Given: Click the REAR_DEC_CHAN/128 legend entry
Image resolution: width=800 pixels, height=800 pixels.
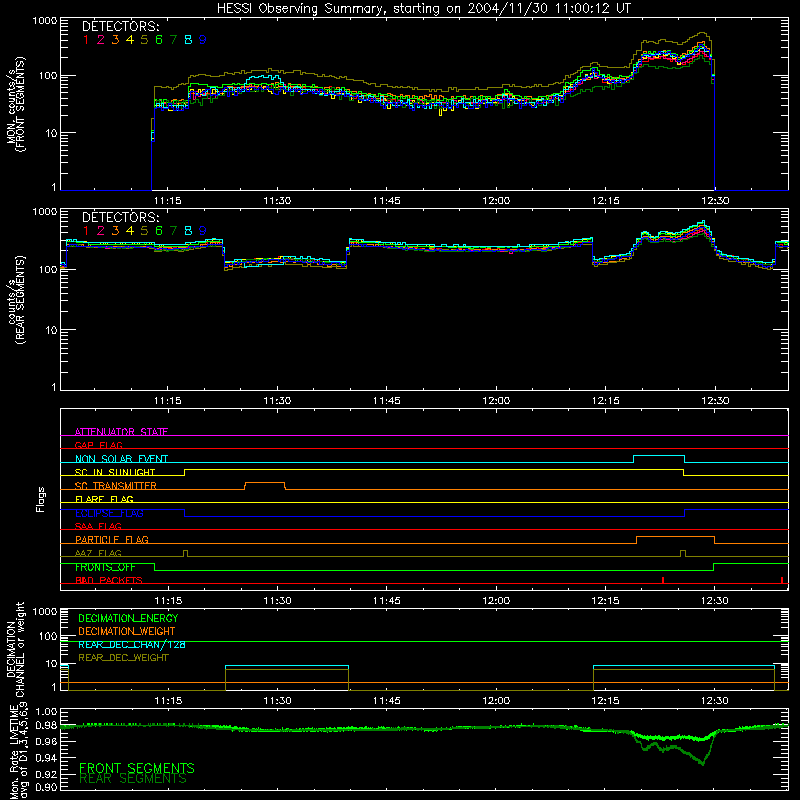Looking at the screenshot, I should pos(132,644).
